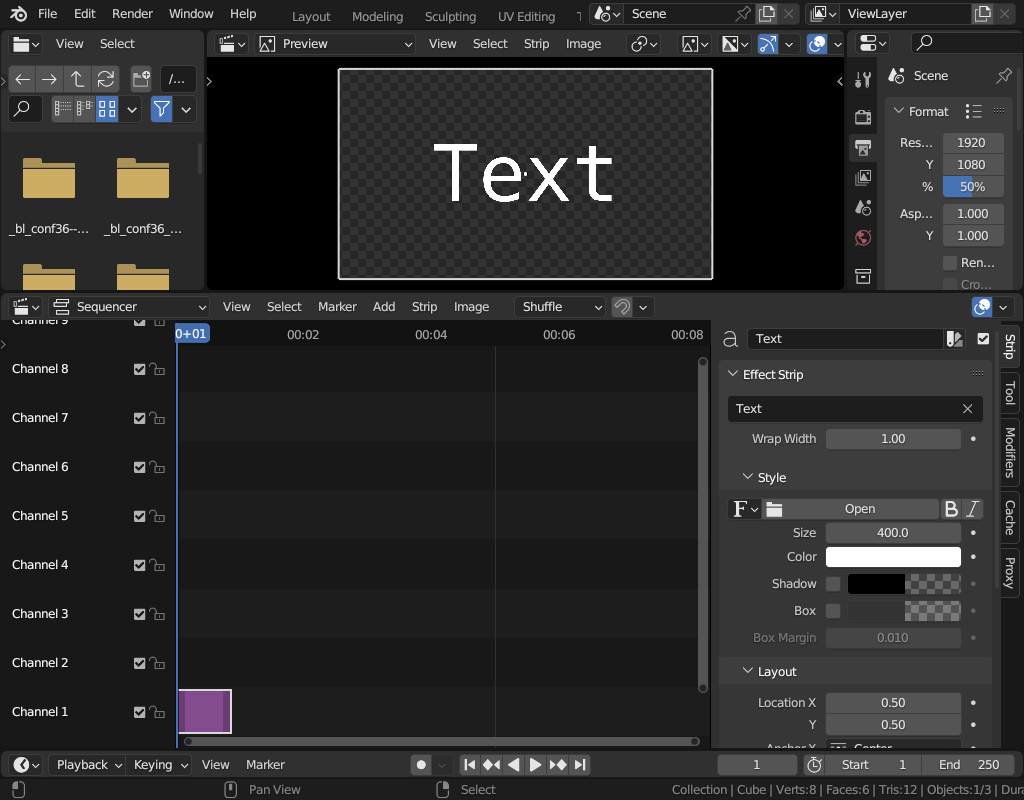Select the purple text strip in Channel 1
1024x800 pixels.
coord(204,711)
